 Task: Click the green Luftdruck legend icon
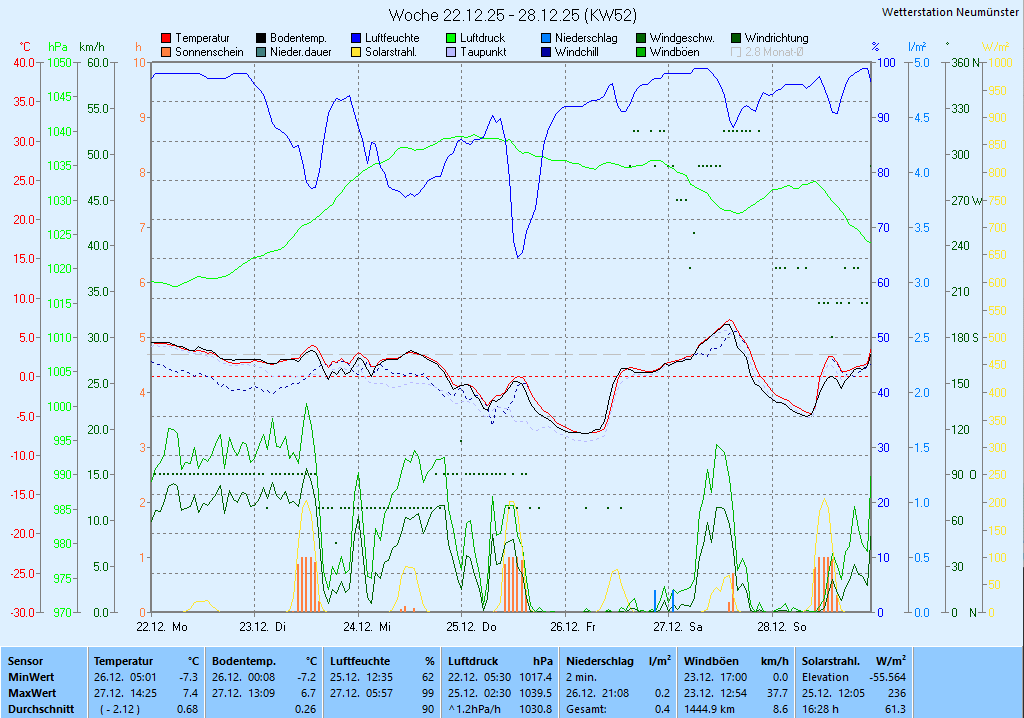point(451,38)
